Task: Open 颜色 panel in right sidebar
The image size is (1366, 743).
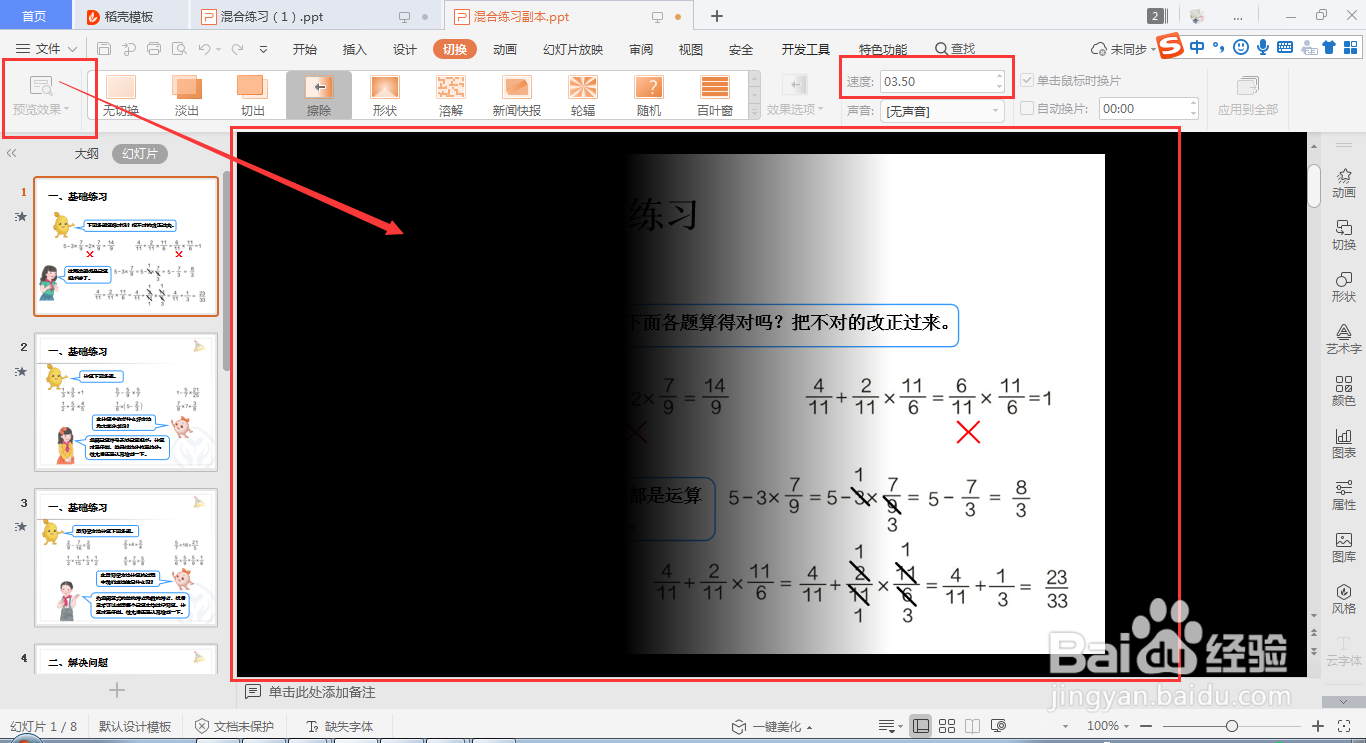Action: (x=1344, y=391)
